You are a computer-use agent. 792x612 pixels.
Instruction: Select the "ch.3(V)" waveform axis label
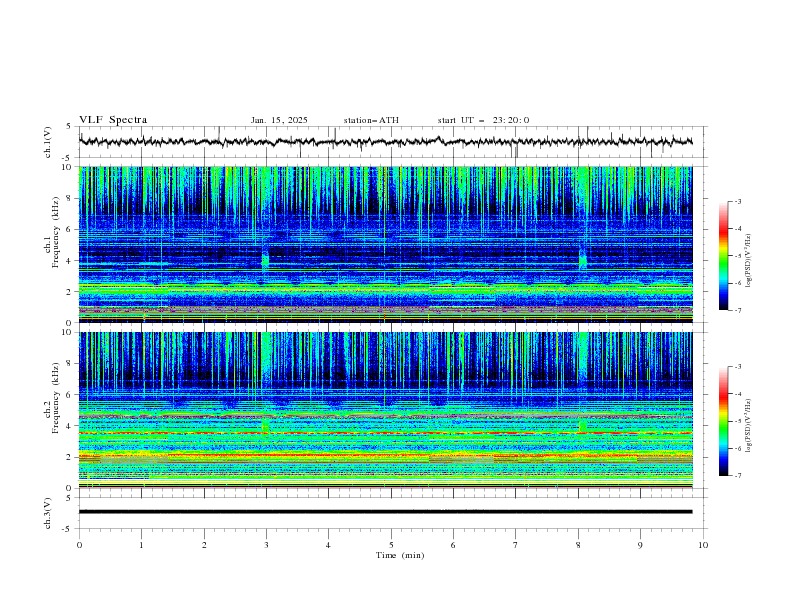pyautogui.click(x=48, y=513)
